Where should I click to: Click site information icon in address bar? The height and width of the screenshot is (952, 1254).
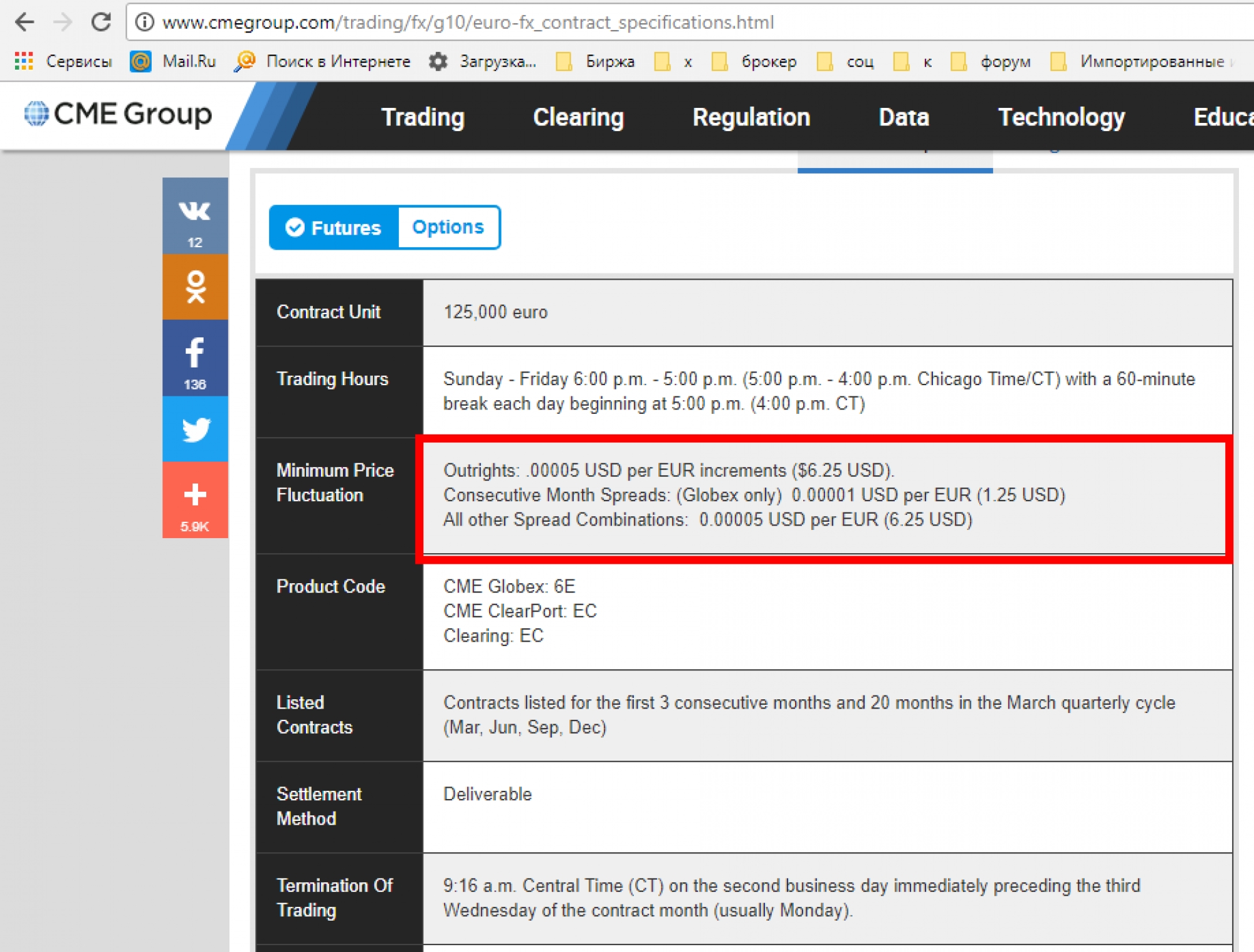tap(145, 23)
